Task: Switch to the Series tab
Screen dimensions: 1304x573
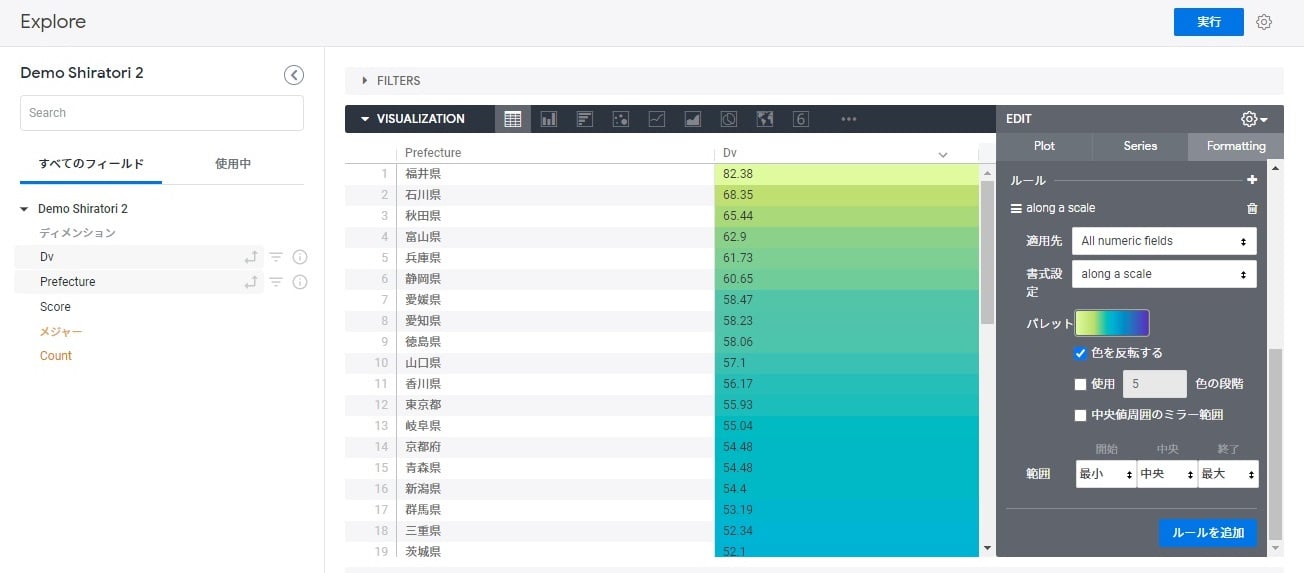Action: (x=1140, y=146)
